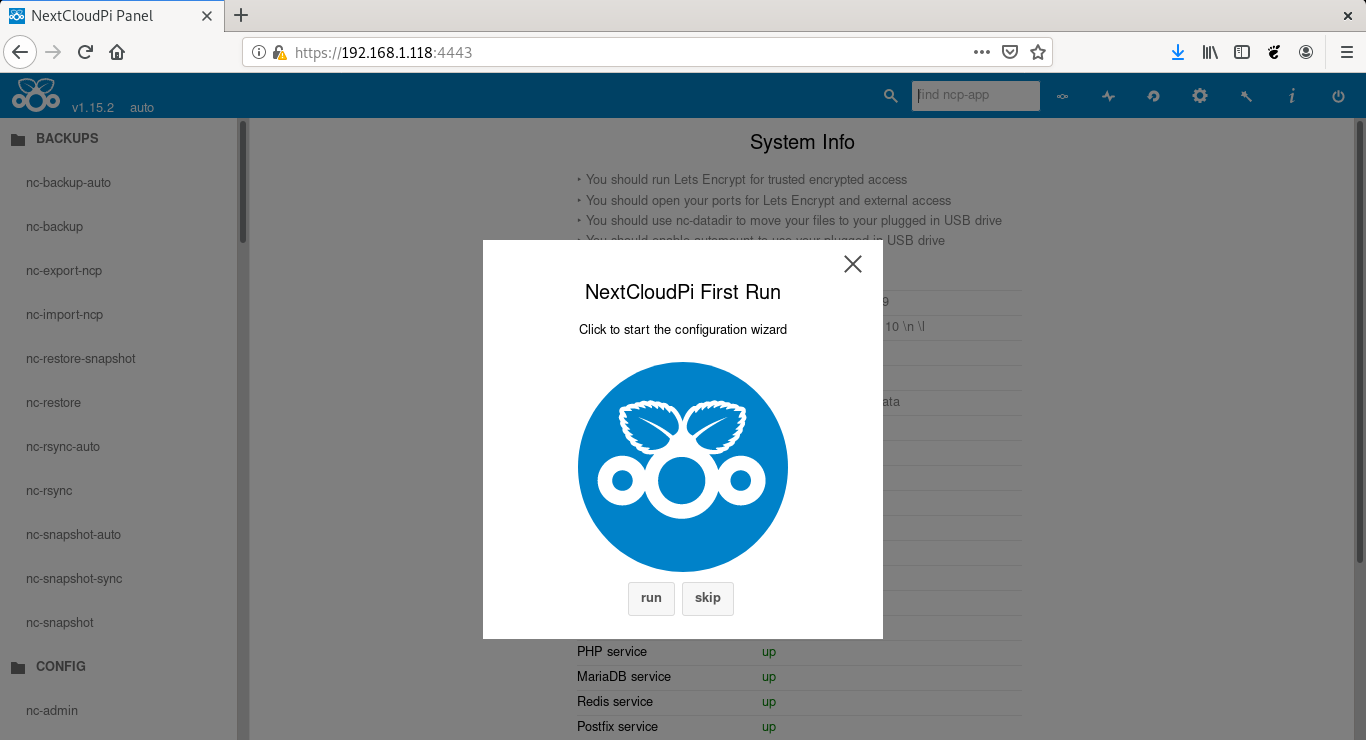The height and width of the screenshot is (740, 1366).
Task: Go to browser home page
Action: click(x=117, y=52)
